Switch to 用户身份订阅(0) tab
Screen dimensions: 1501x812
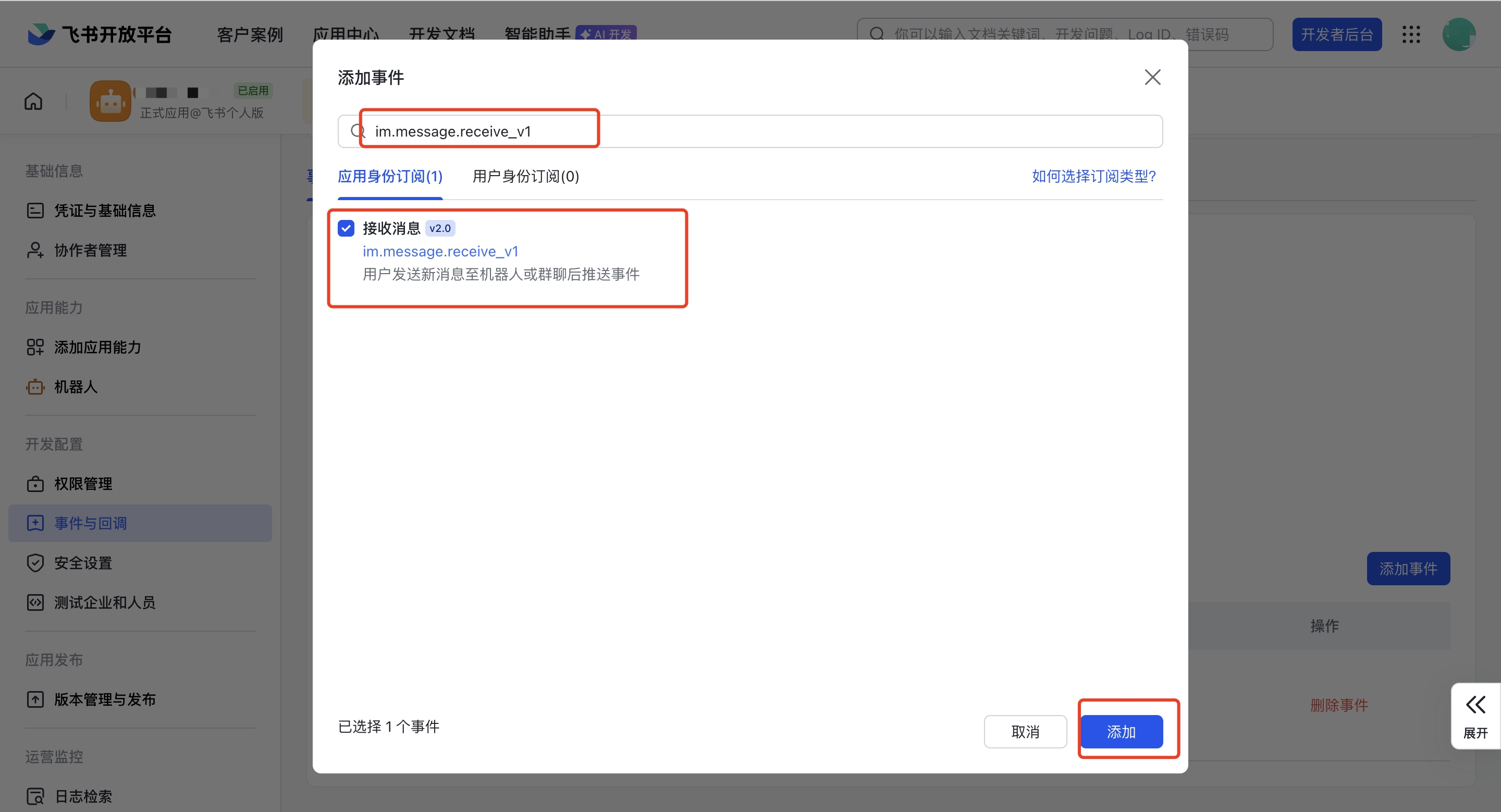[524, 177]
